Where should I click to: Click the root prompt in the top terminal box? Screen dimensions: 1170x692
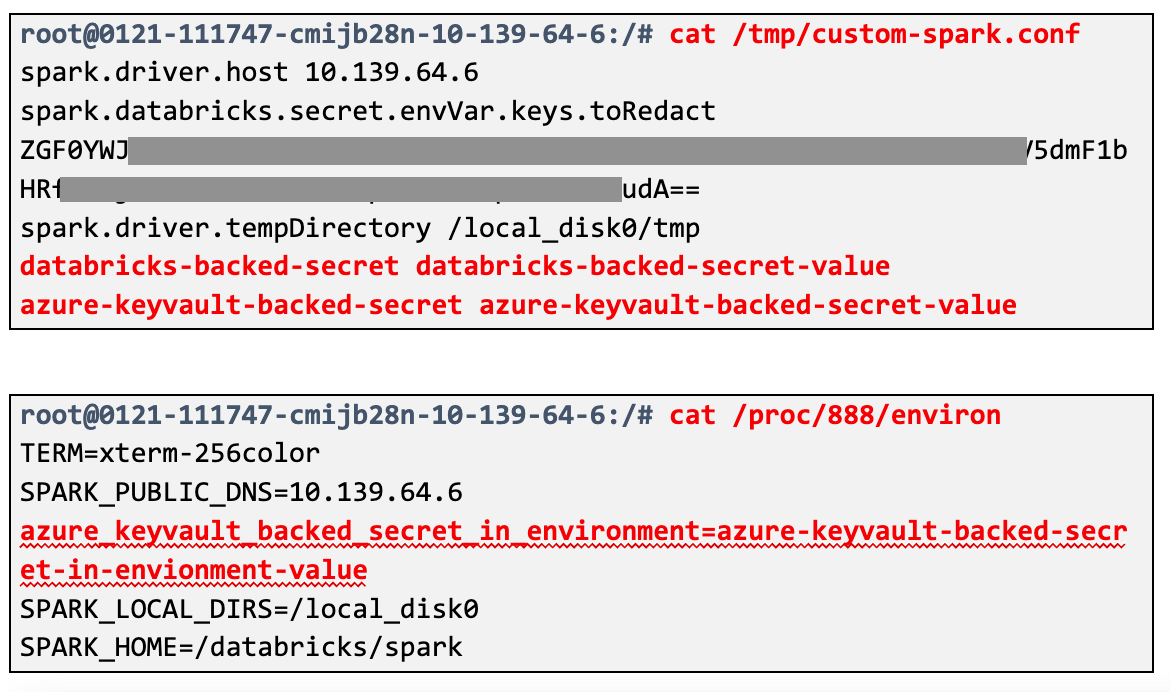(x=337, y=34)
